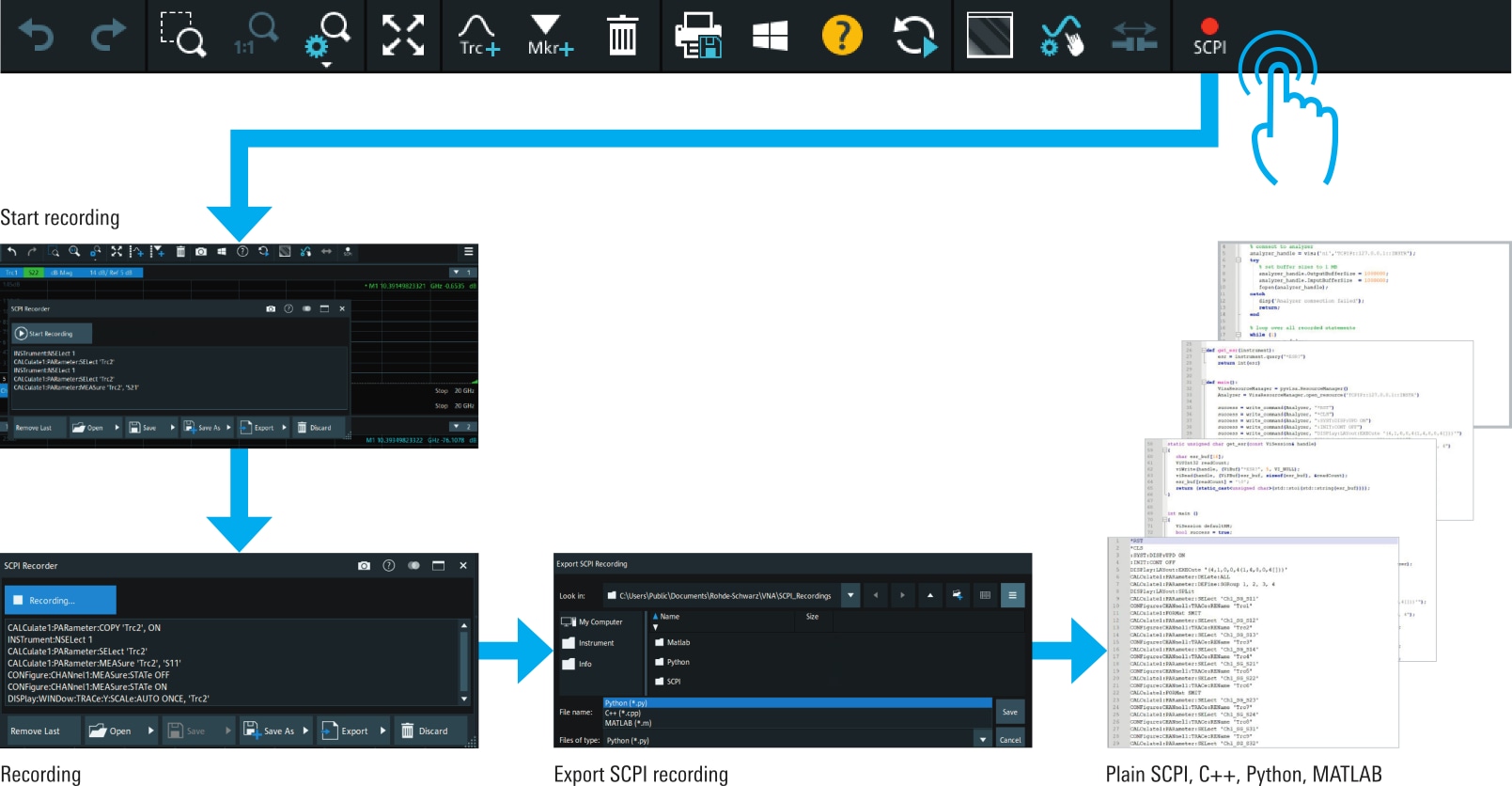Click the wave-and-gear touch icon in the large toolbar

[x=1062, y=36]
